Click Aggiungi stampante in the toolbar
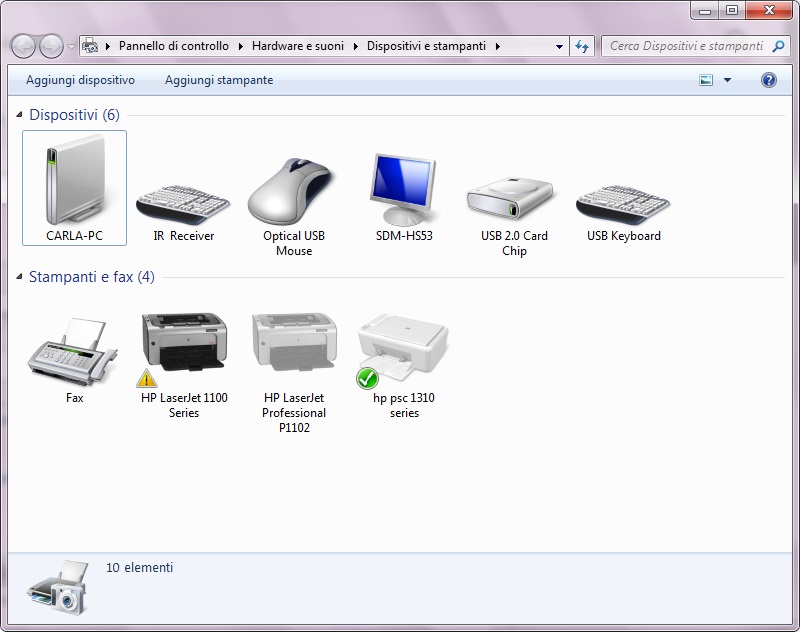The width and height of the screenshot is (800, 632). tap(219, 80)
